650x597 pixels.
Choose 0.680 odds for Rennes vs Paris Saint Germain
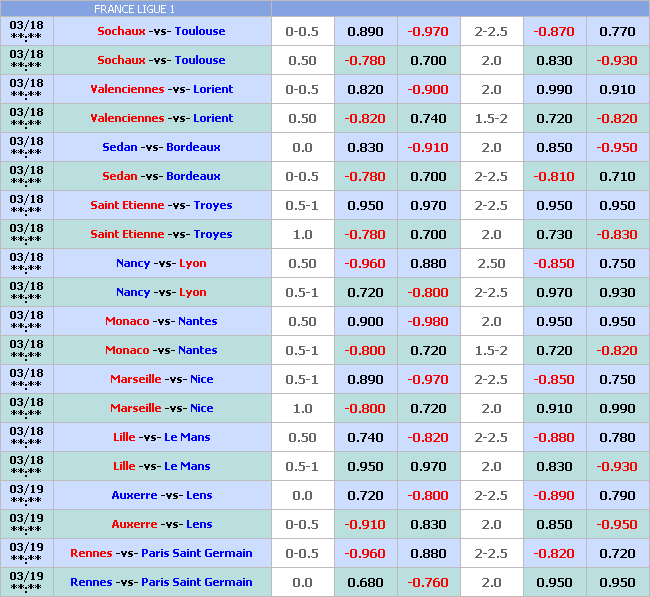click(x=365, y=582)
